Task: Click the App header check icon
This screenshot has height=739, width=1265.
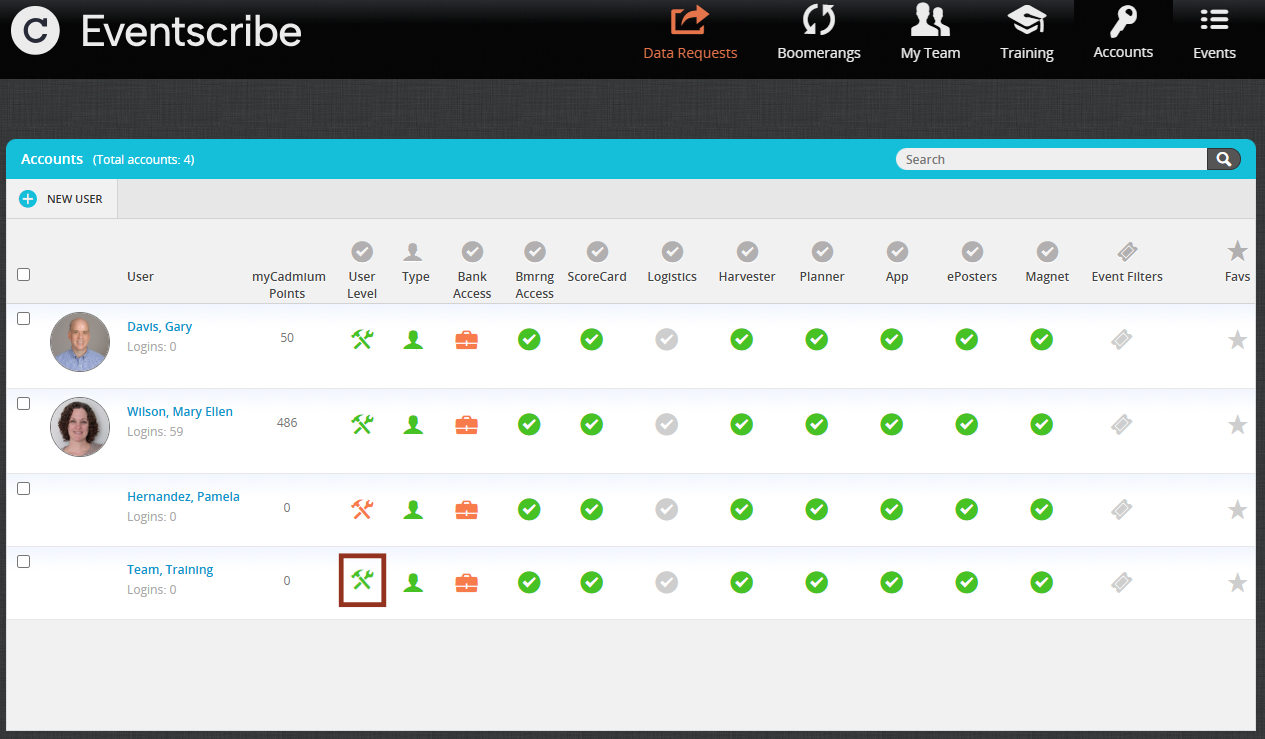Action: (x=897, y=251)
